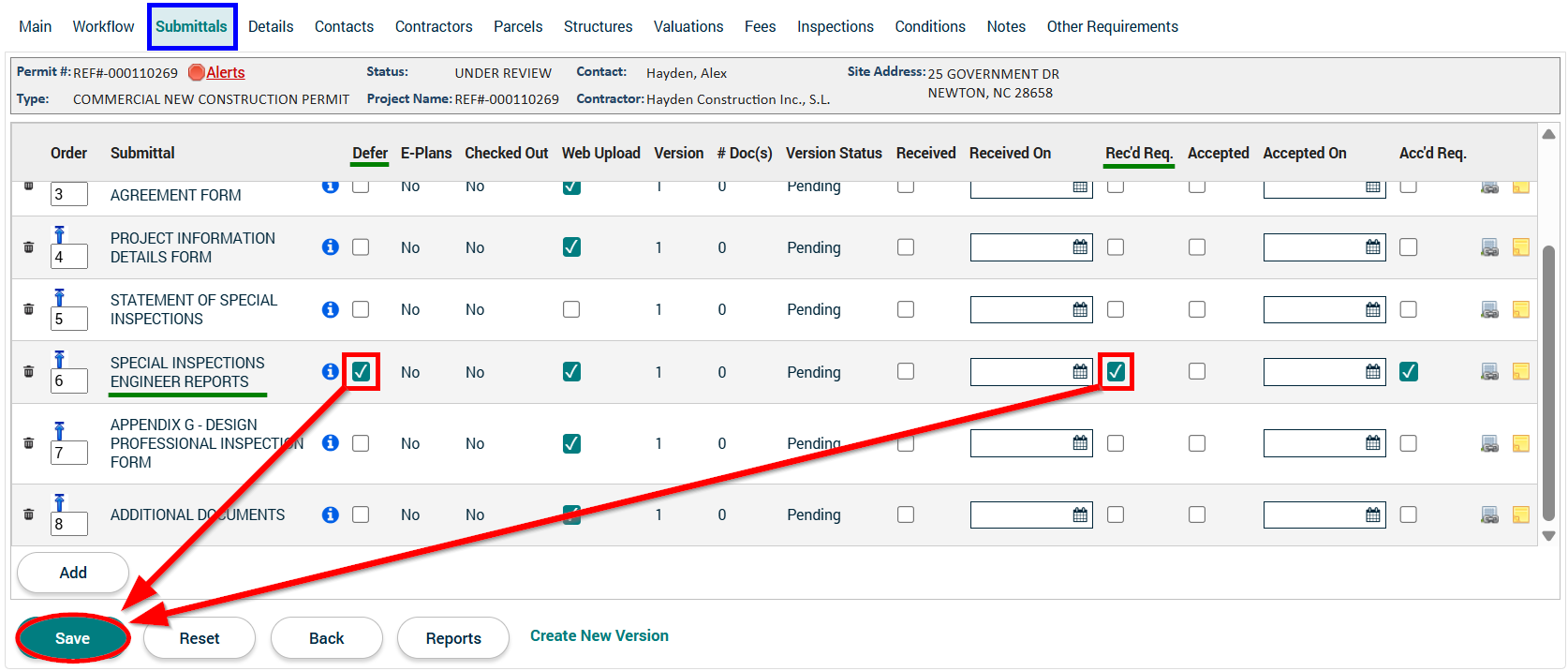Click the table scrollbar down arrow
The width and height of the screenshot is (1568, 671).
[x=1548, y=536]
